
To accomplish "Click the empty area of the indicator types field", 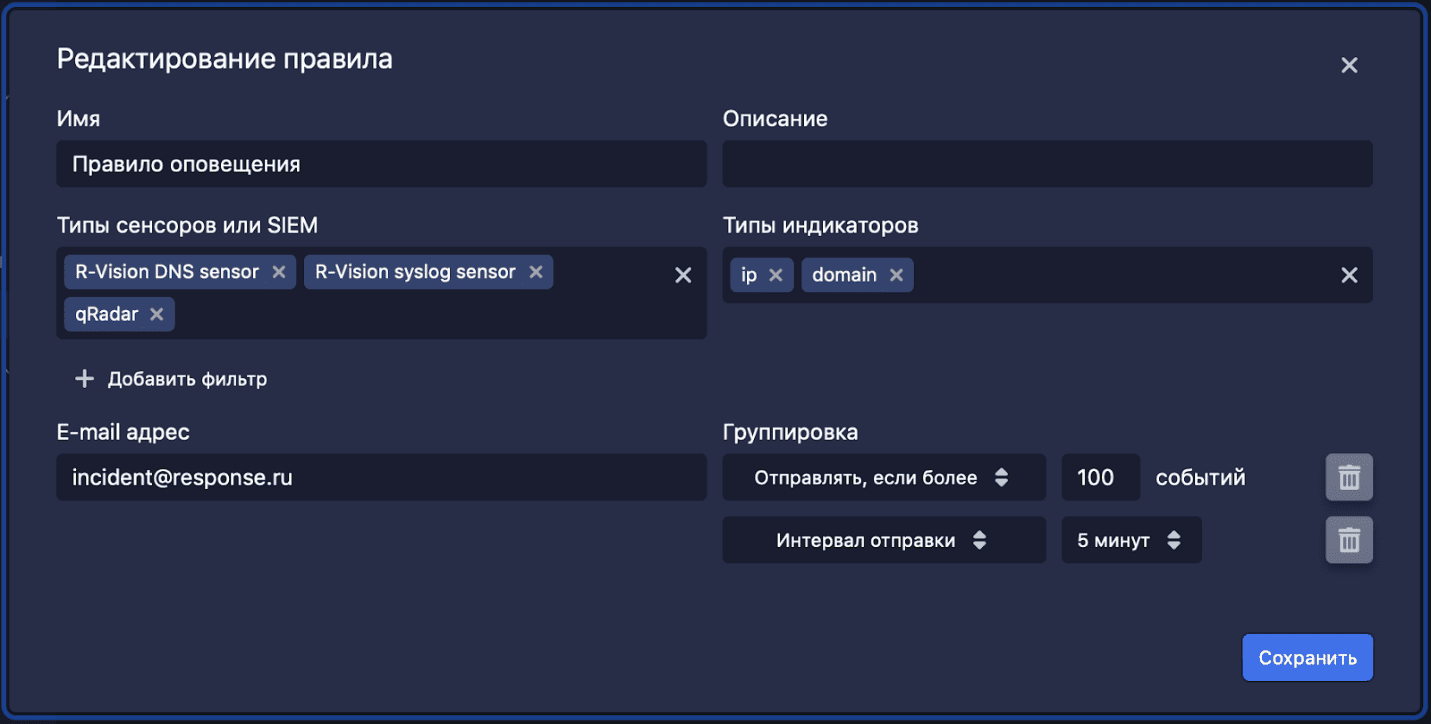I will (x=1120, y=275).
